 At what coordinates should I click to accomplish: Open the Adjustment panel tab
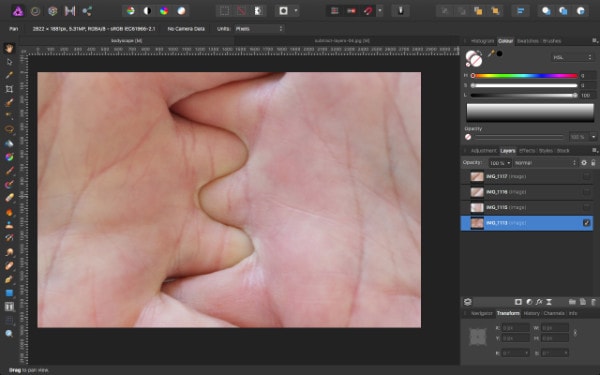coord(483,151)
